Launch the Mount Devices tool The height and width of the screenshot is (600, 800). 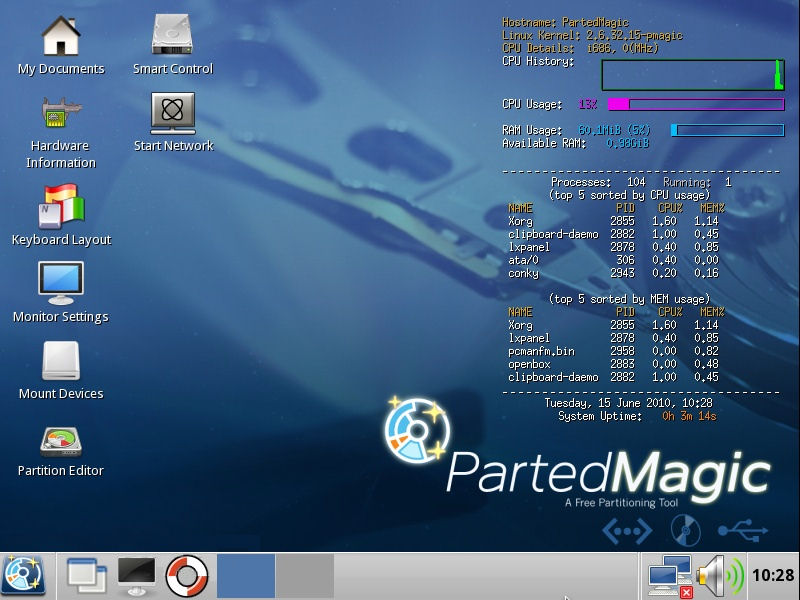(x=61, y=361)
